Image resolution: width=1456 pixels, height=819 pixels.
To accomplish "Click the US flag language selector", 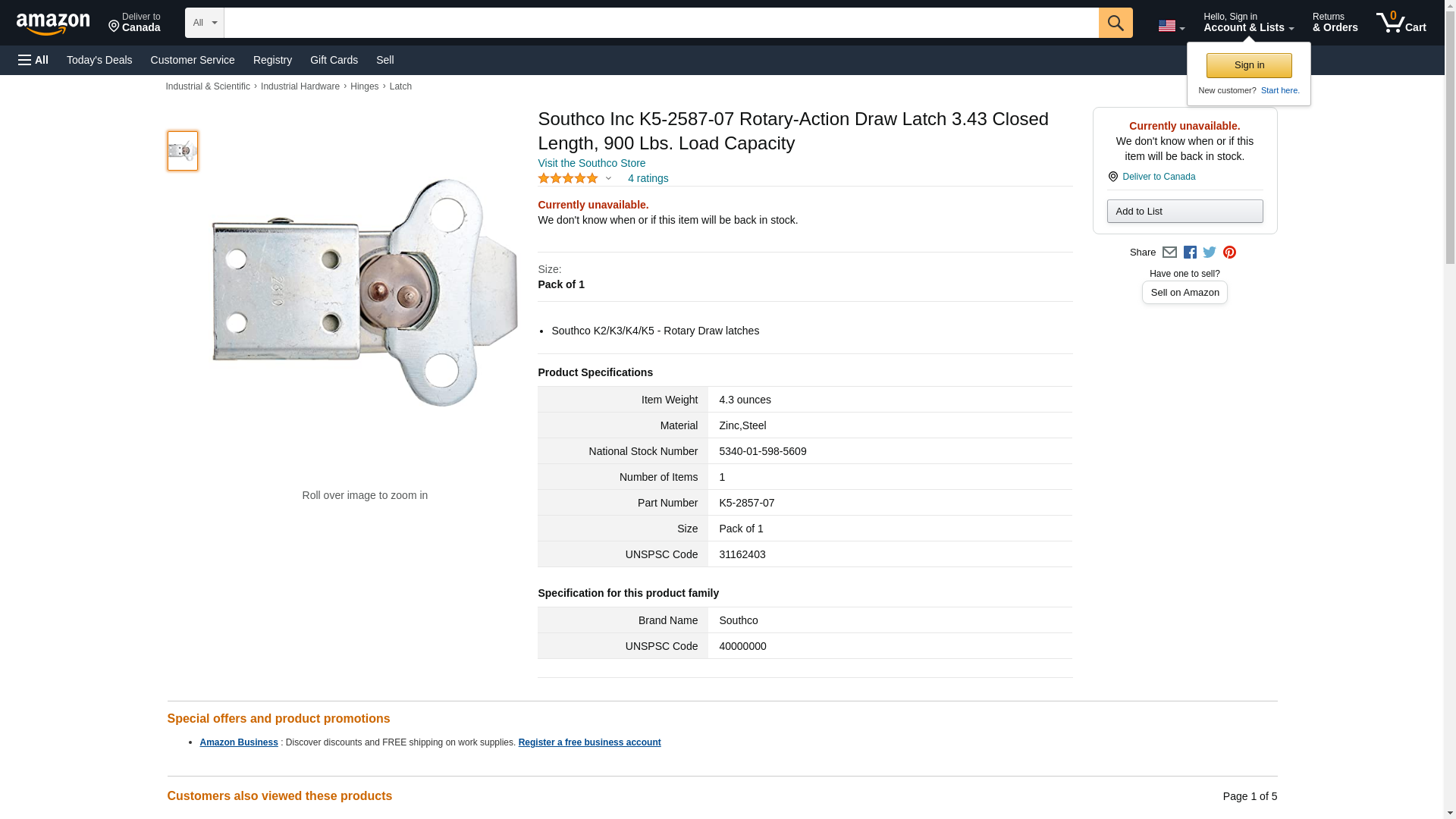I will [1171, 26].
